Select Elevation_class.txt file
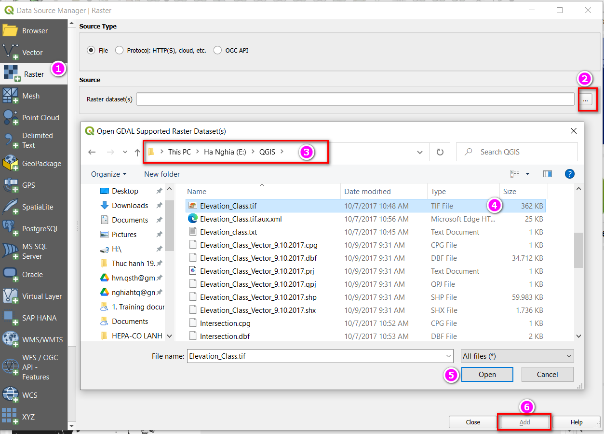 pyautogui.click(x=365, y=232)
